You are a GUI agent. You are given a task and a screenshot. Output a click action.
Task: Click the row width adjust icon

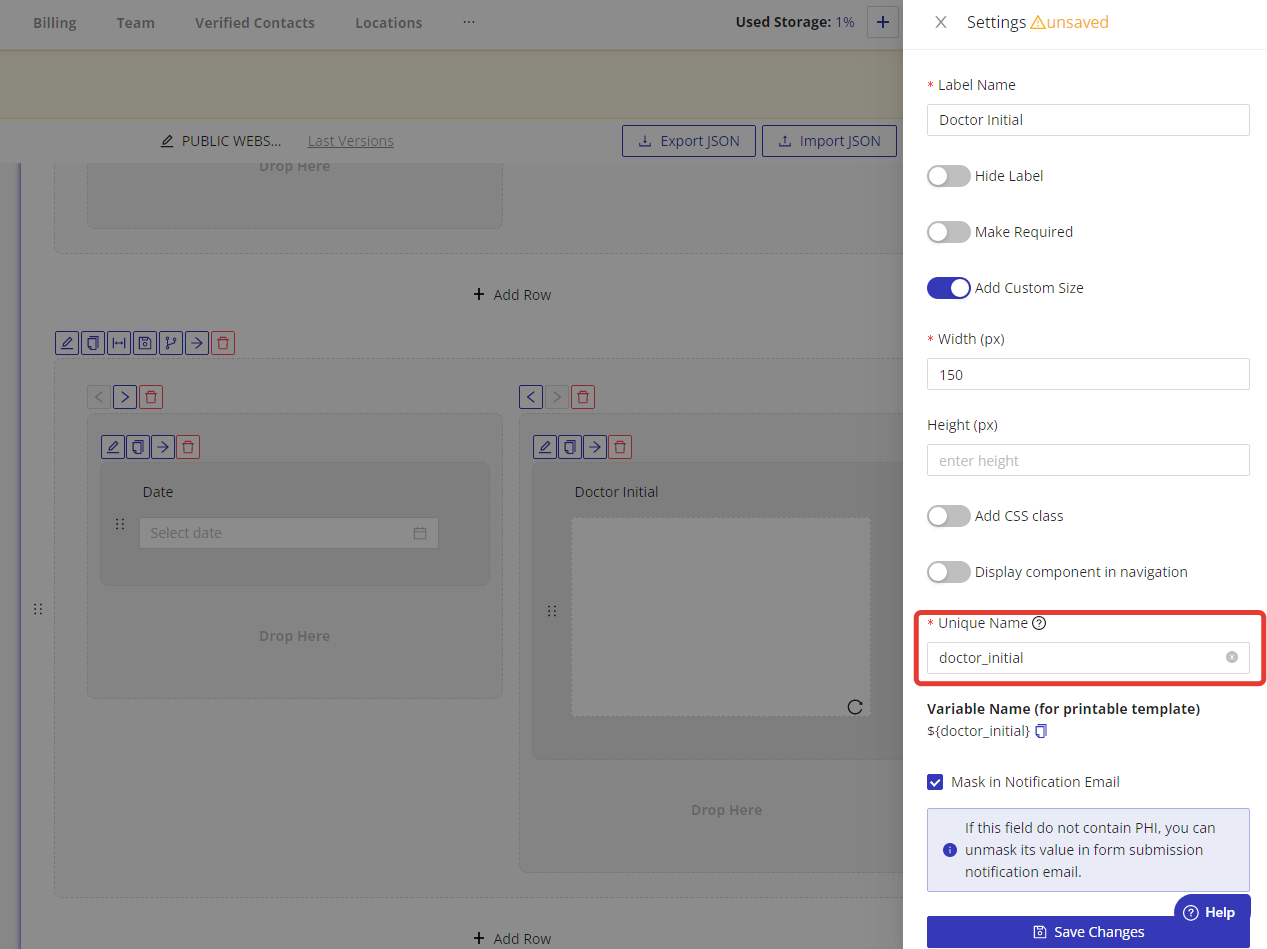(x=119, y=343)
